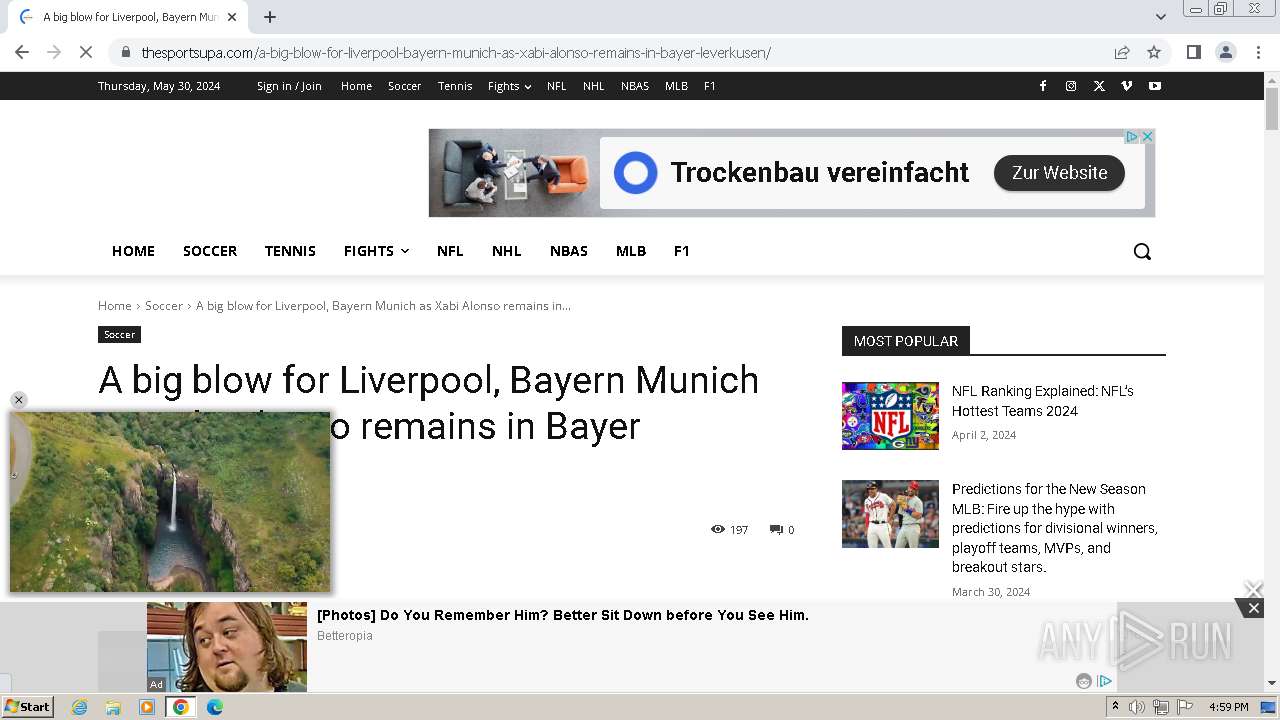Open Chrome three-dot menu
This screenshot has width=1280, height=720.
[x=1258, y=52]
